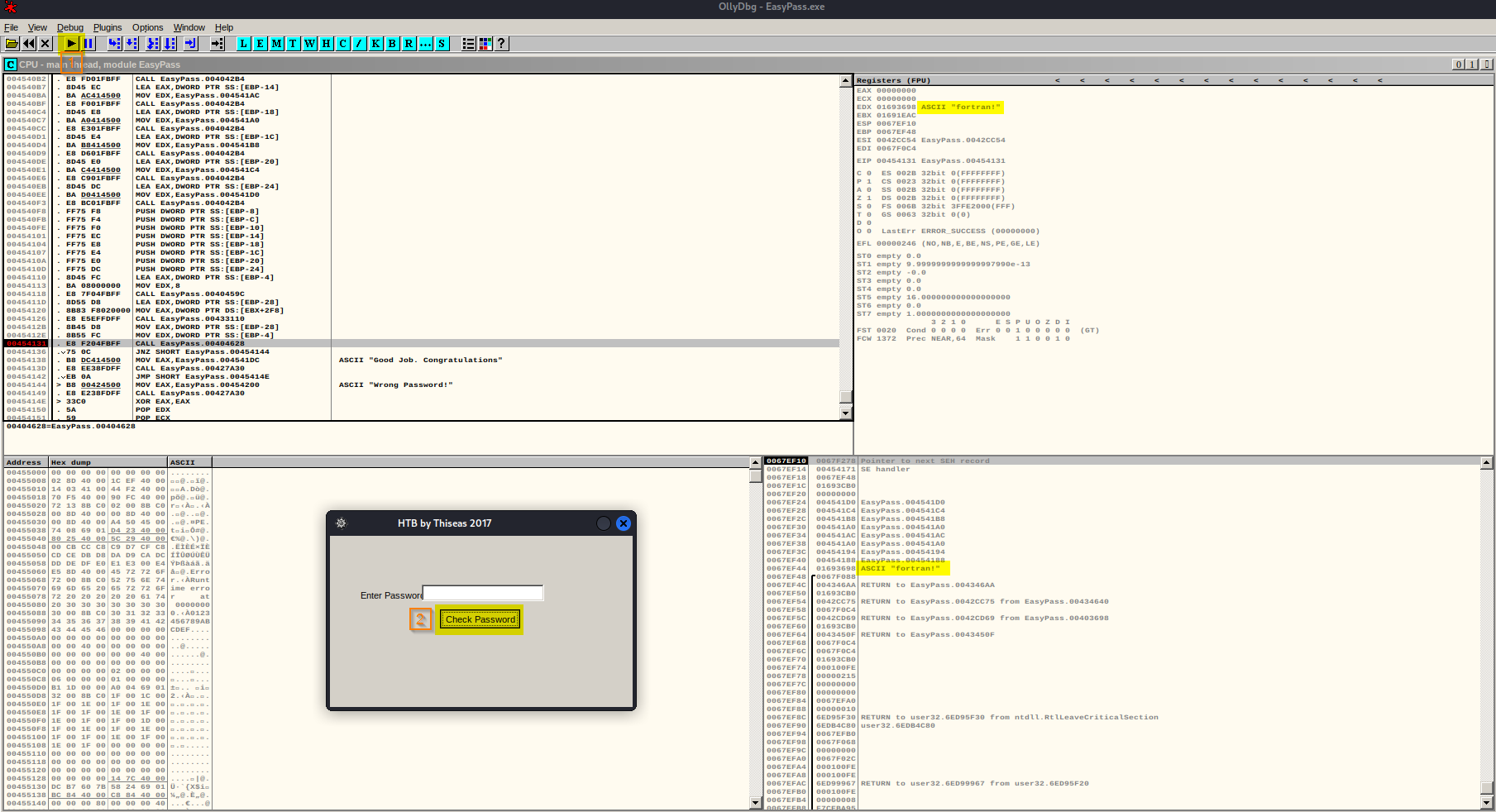
Task: Click the Address column header in dump
Action: click(24, 462)
